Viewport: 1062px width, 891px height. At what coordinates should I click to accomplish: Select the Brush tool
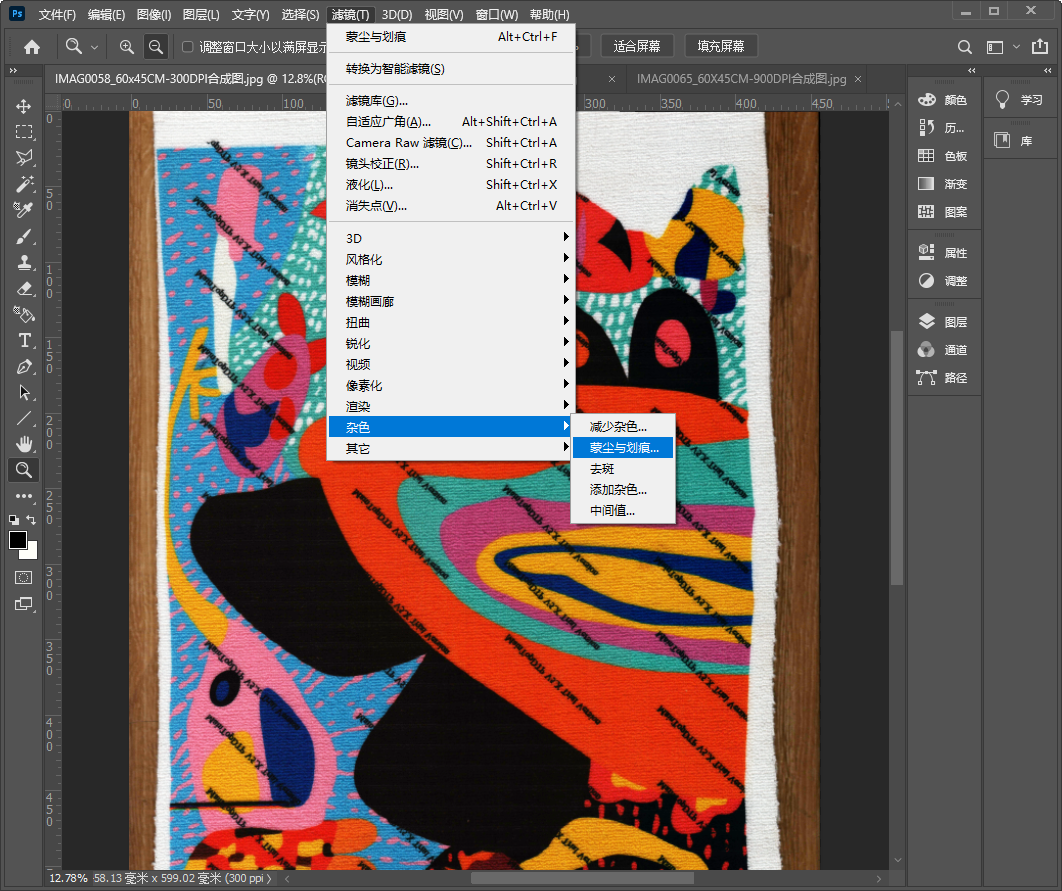pos(24,236)
